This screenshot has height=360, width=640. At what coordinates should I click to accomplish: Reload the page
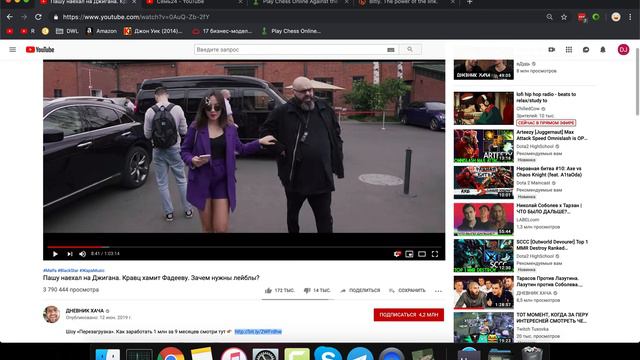point(38,17)
